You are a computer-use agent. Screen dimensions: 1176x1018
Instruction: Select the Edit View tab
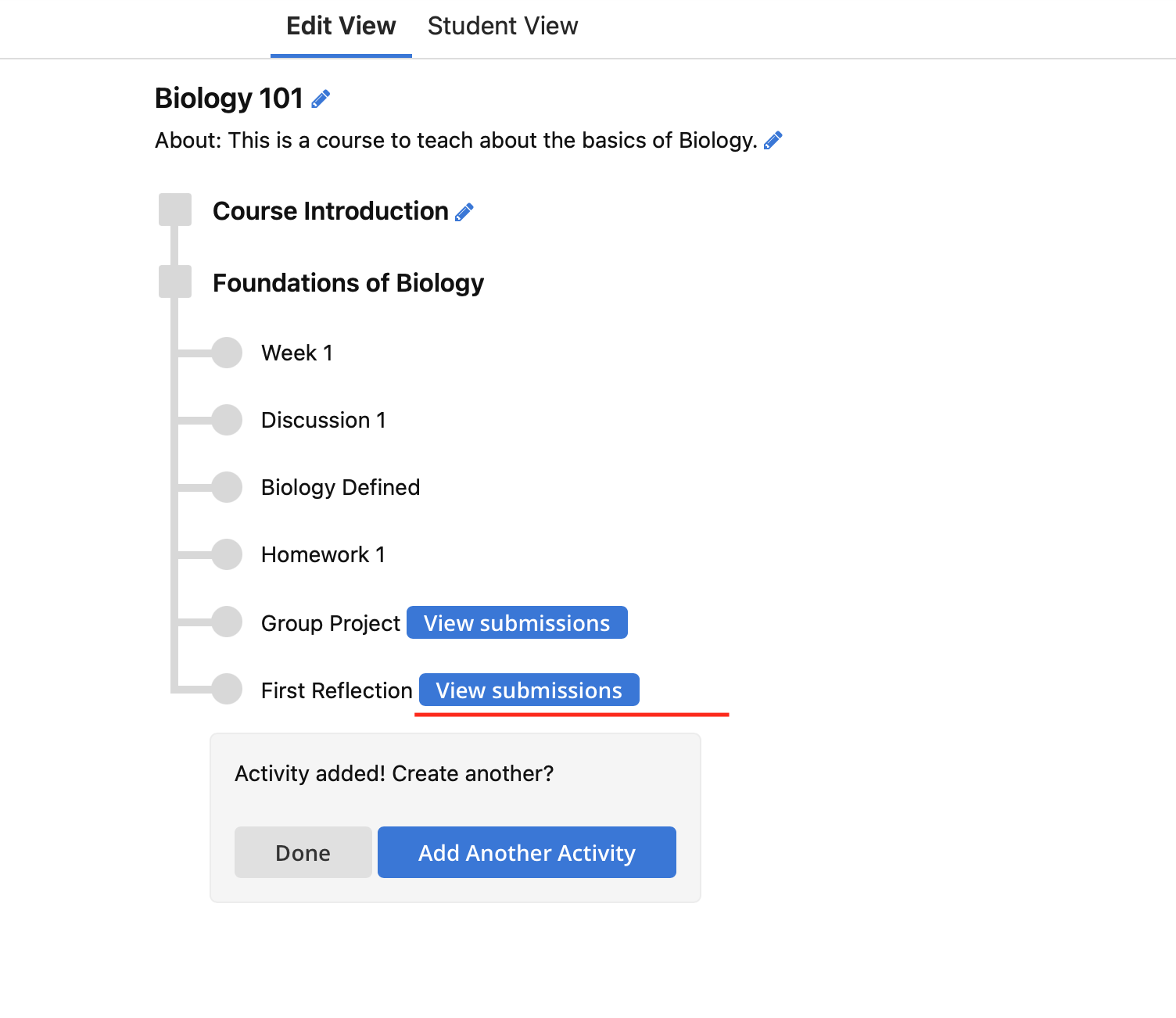click(x=341, y=27)
